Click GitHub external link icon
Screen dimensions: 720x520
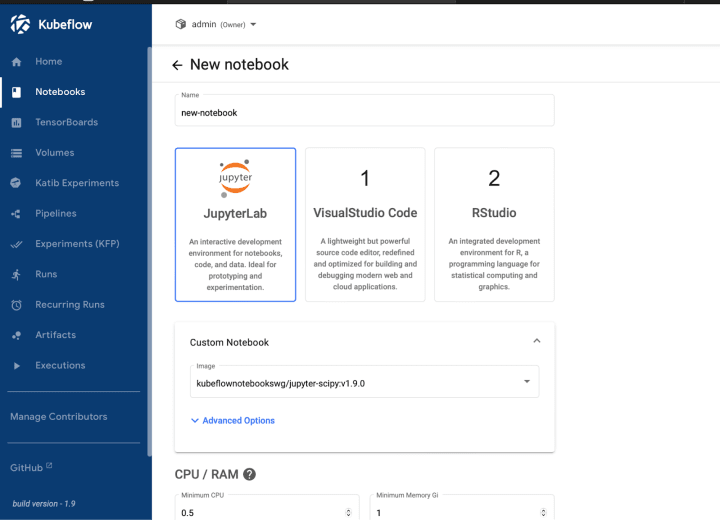[x=49, y=465]
